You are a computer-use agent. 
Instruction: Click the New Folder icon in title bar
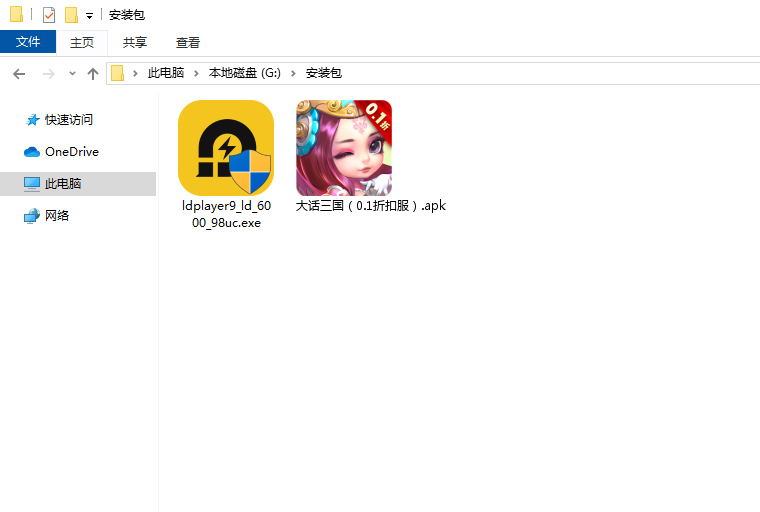click(71, 15)
